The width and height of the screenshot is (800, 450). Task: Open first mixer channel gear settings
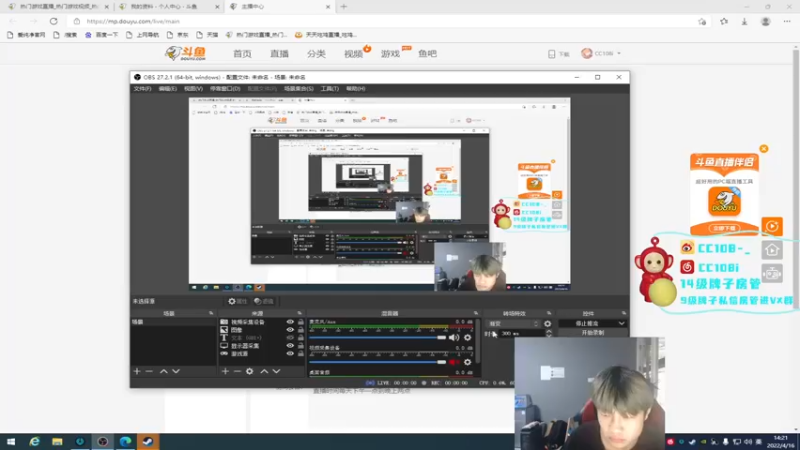pos(467,337)
